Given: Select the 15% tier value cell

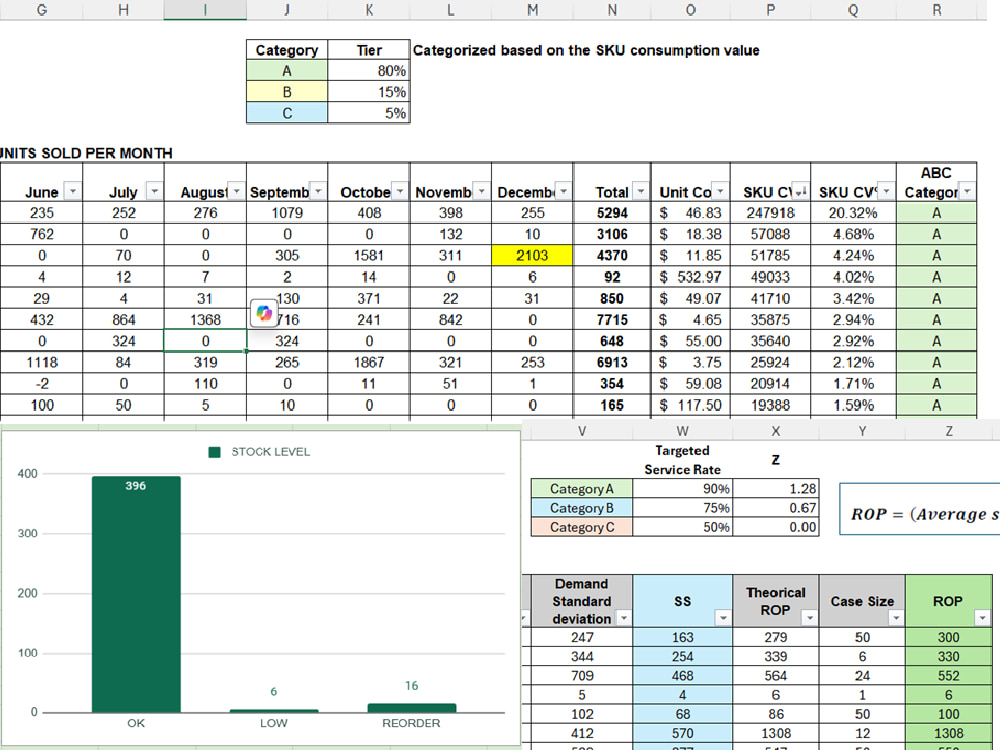Looking at the screenshot, I should pyautogui.click(x=369, y=92).
